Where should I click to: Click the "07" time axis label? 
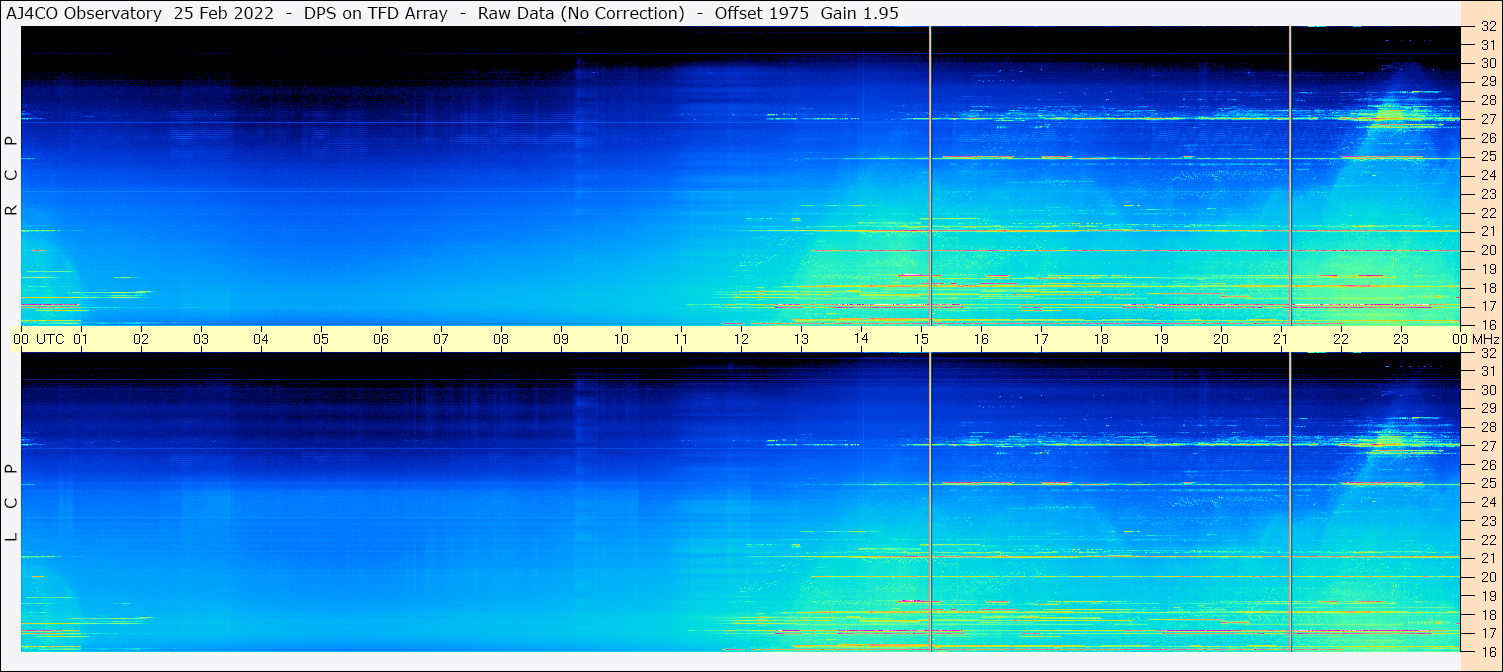(x=441, y=339)
